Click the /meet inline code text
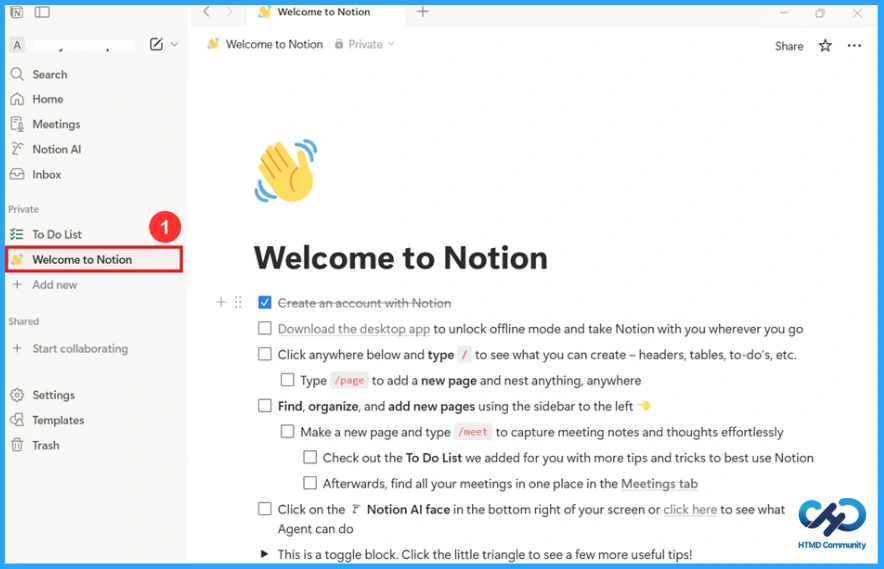This screenshot has width=884, height=569. pos(473,432)
